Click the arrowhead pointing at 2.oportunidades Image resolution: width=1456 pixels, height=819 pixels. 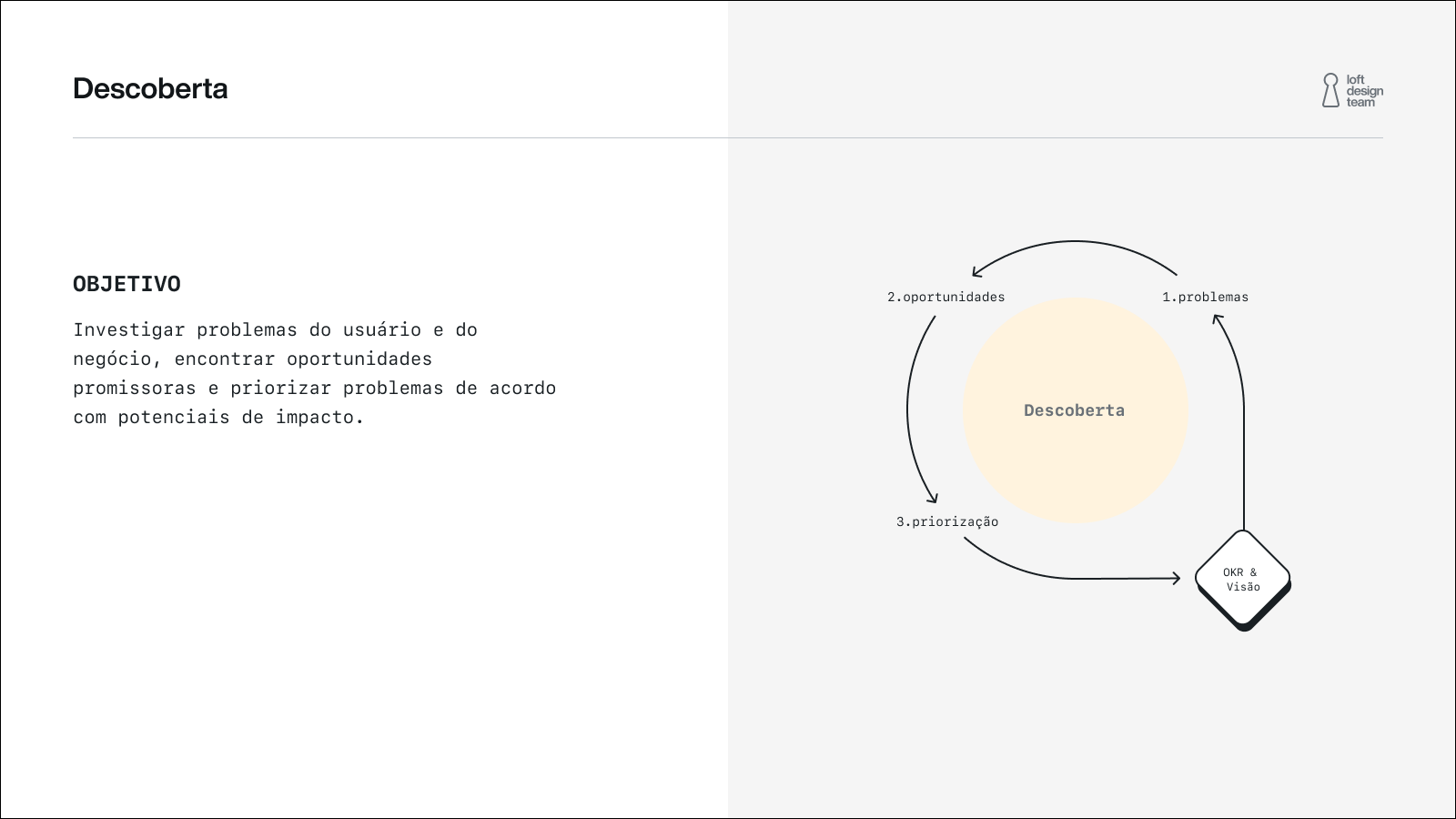(976, 272)
